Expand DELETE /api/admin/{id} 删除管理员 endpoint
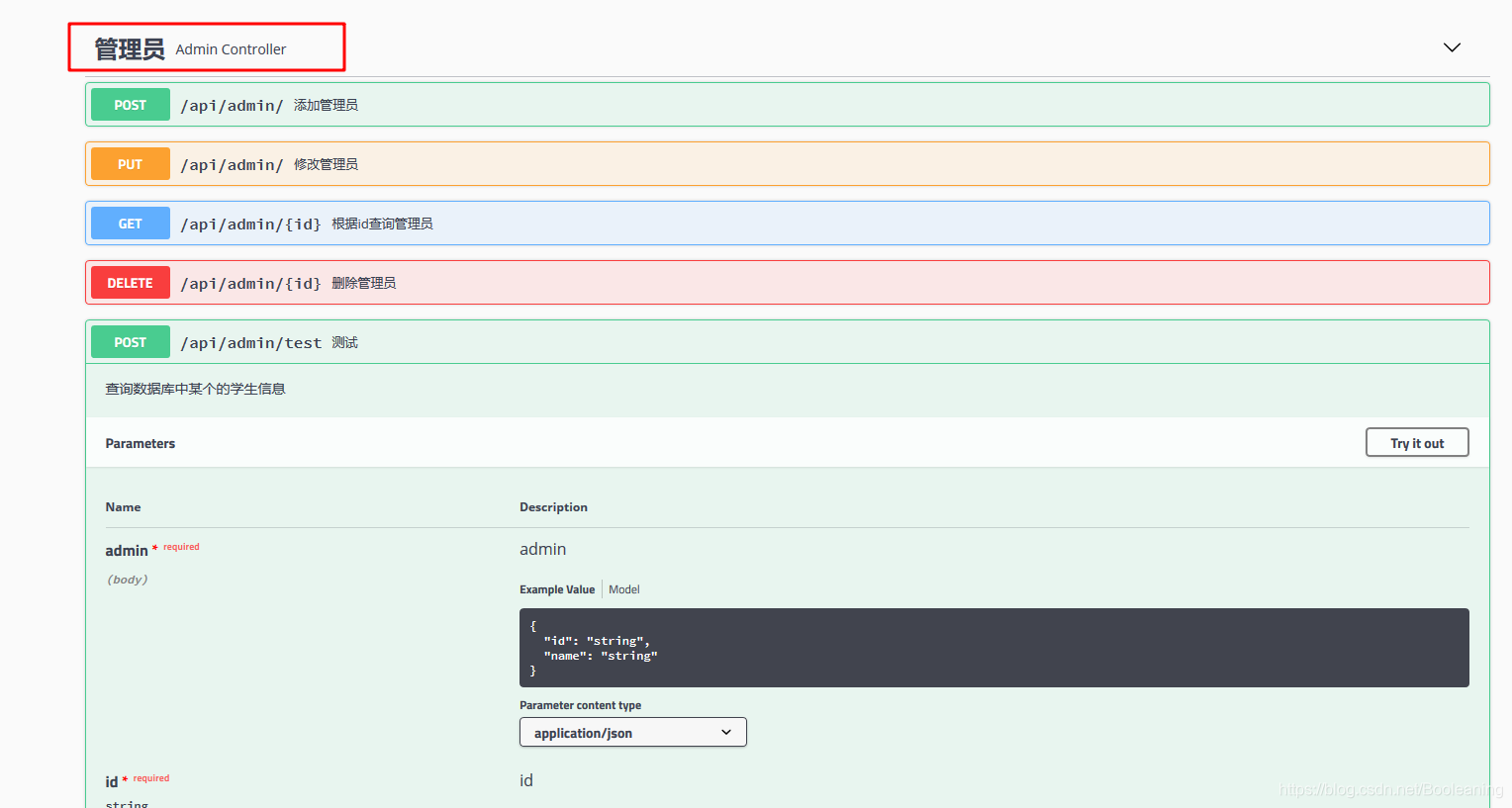1512x808 pixels. (787, 283)
